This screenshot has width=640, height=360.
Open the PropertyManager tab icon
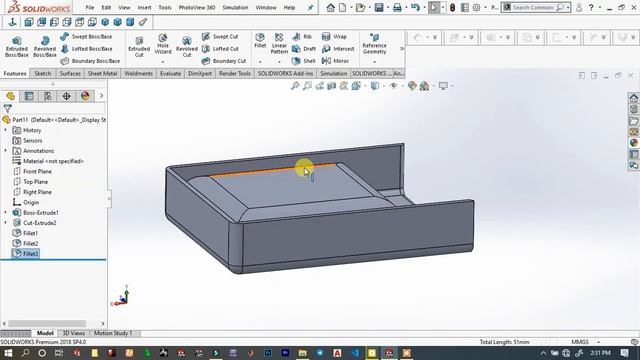click(x=29, y=96)
